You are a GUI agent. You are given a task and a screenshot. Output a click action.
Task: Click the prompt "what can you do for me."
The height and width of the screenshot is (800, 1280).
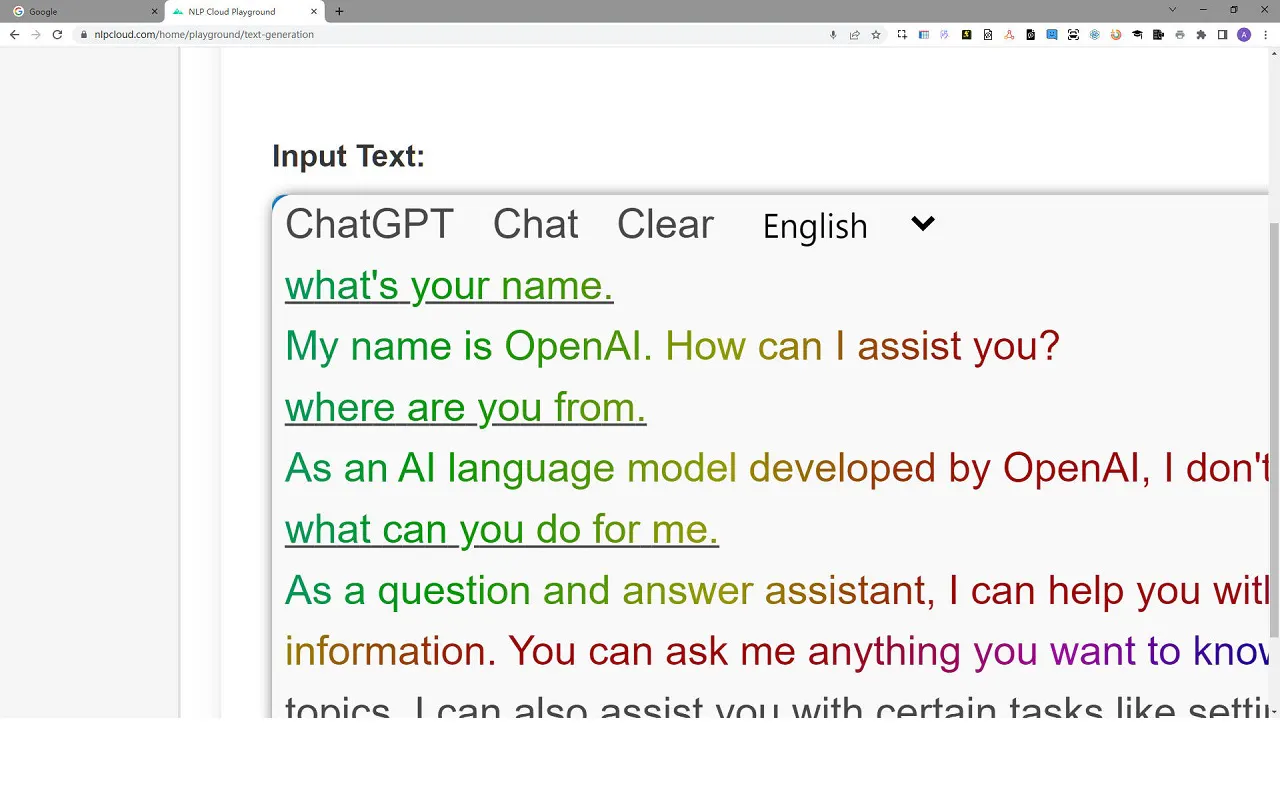[x=502, y=530]
